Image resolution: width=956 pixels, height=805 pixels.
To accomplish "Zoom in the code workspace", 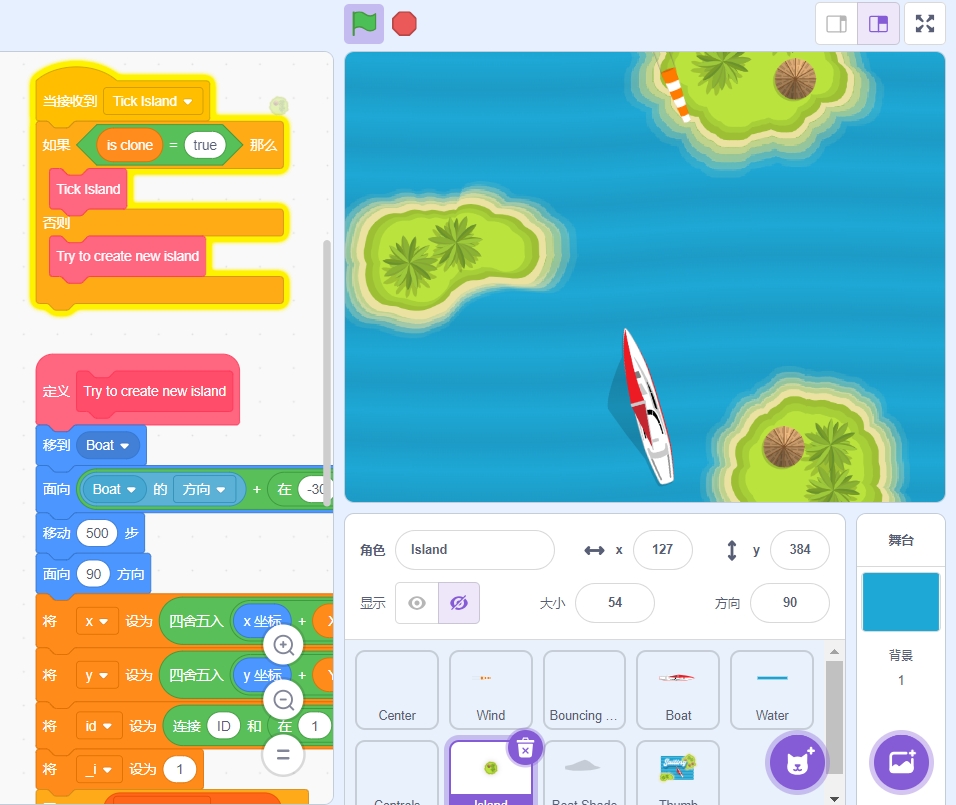I will click(x=284, y=645).
